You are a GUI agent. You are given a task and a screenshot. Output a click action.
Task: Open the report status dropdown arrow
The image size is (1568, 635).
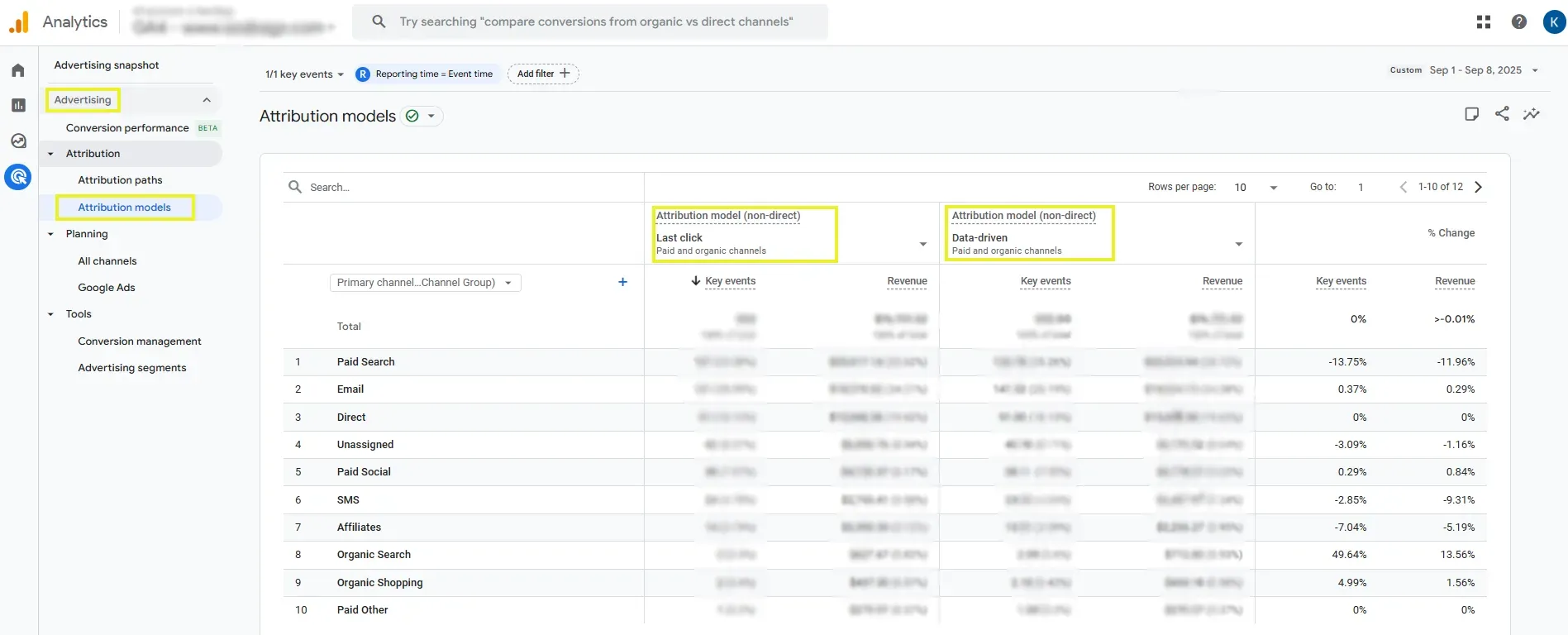431,116
